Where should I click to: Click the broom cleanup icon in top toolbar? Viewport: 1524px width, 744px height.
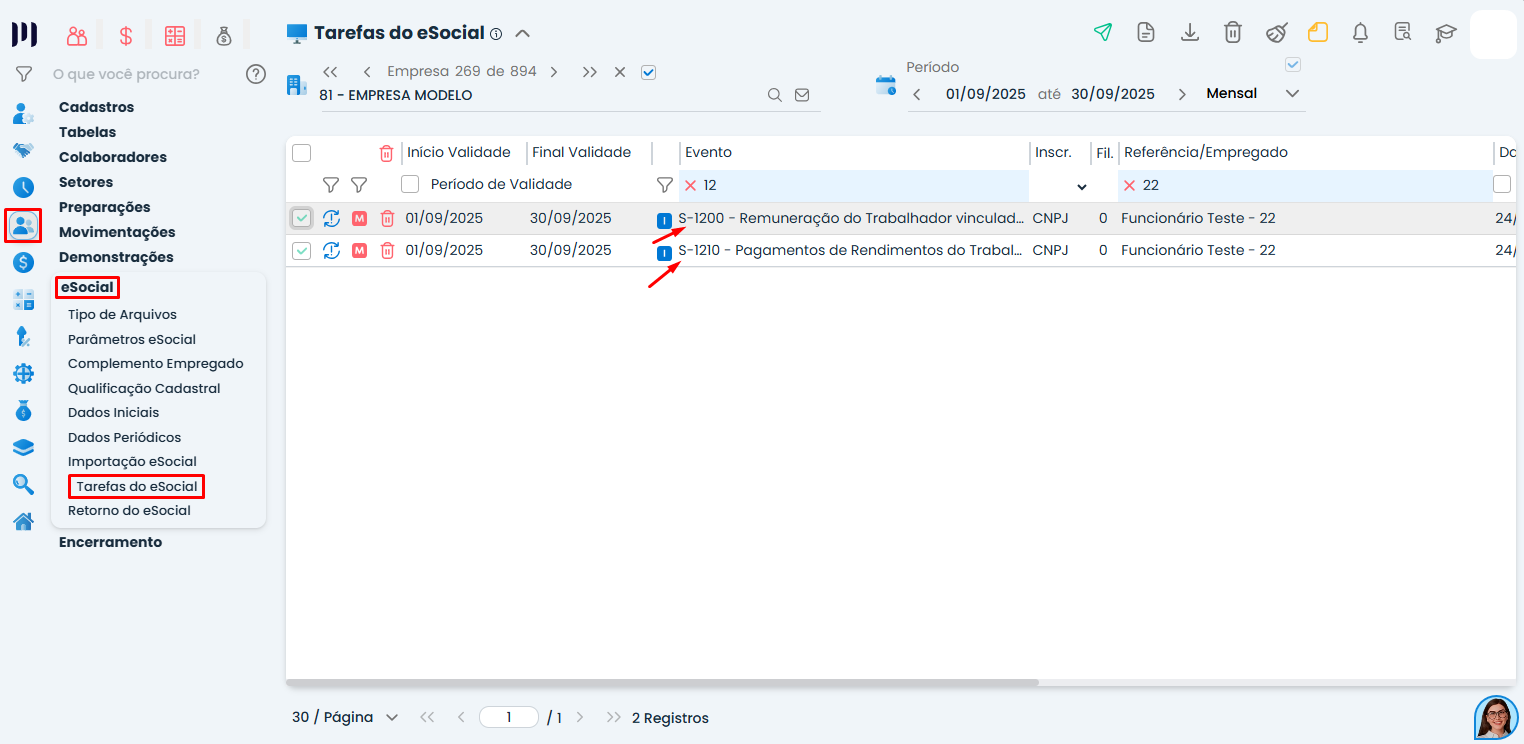[x=1276, y=32]
